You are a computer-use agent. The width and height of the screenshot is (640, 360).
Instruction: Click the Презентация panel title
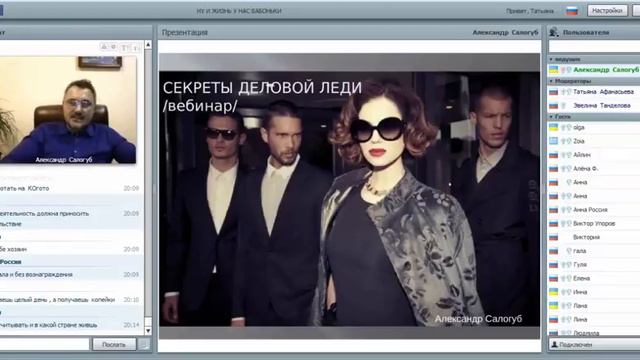coord(184,32)
